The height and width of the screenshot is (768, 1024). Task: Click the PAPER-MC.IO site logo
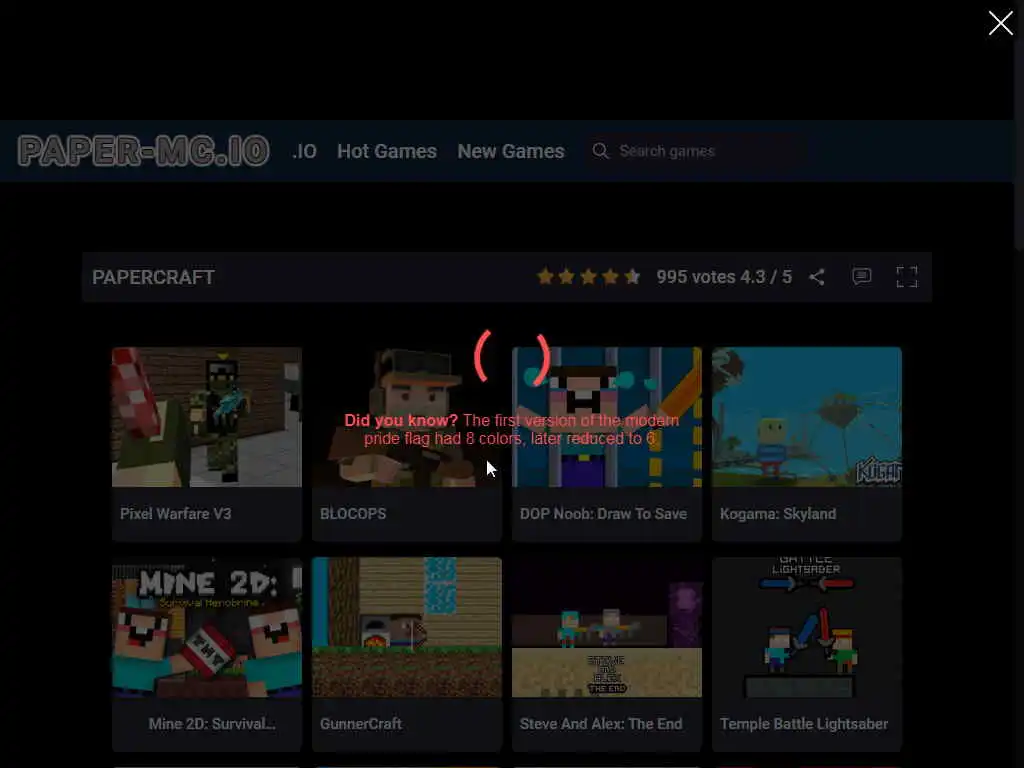[143, 151]
